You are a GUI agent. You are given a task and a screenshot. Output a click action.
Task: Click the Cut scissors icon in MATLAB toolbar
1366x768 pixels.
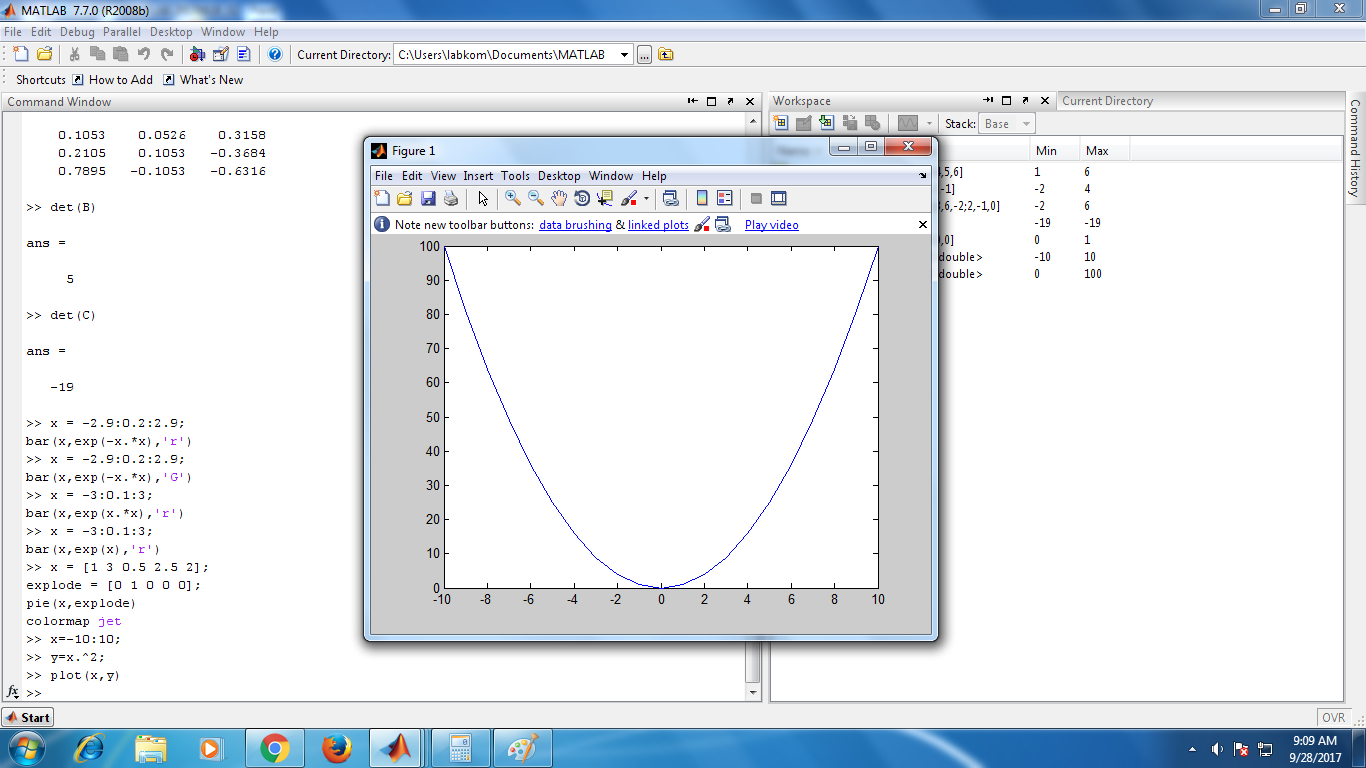point(74,54)
